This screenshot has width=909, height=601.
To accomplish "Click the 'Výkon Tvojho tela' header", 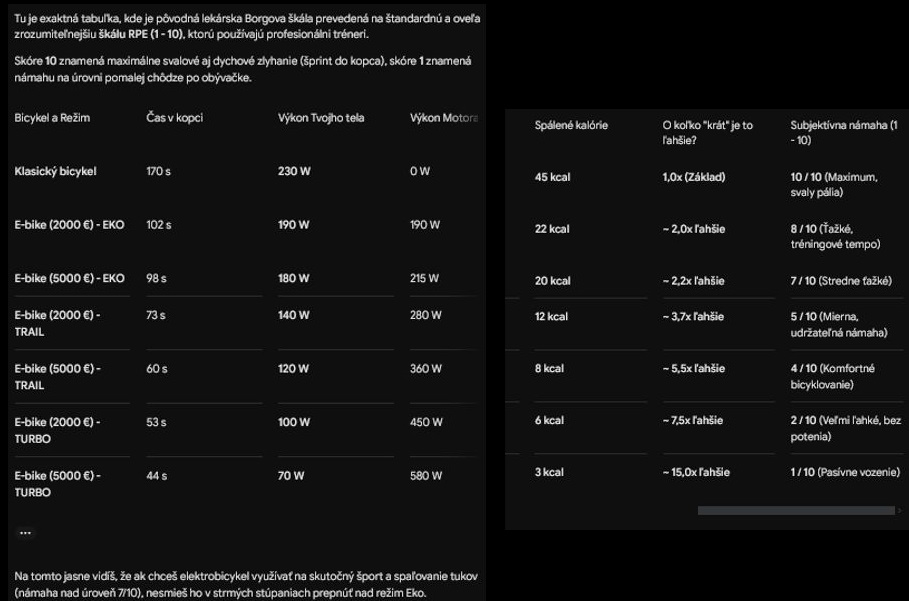I will coord(321,118).
